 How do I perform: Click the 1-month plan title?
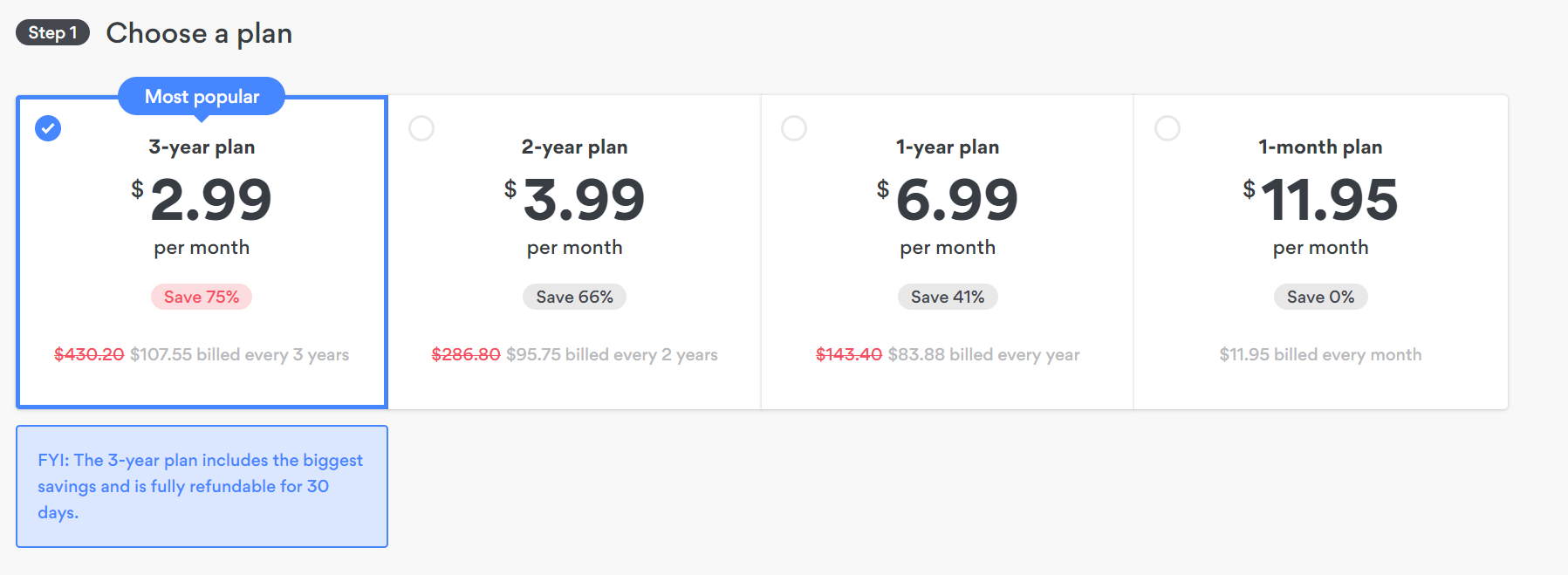[1320, 147]
